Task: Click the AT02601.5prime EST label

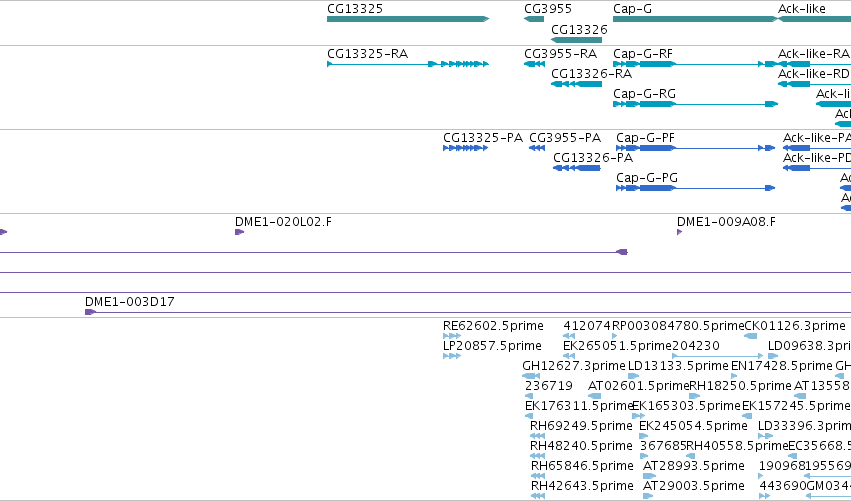Action: [638, 386]
